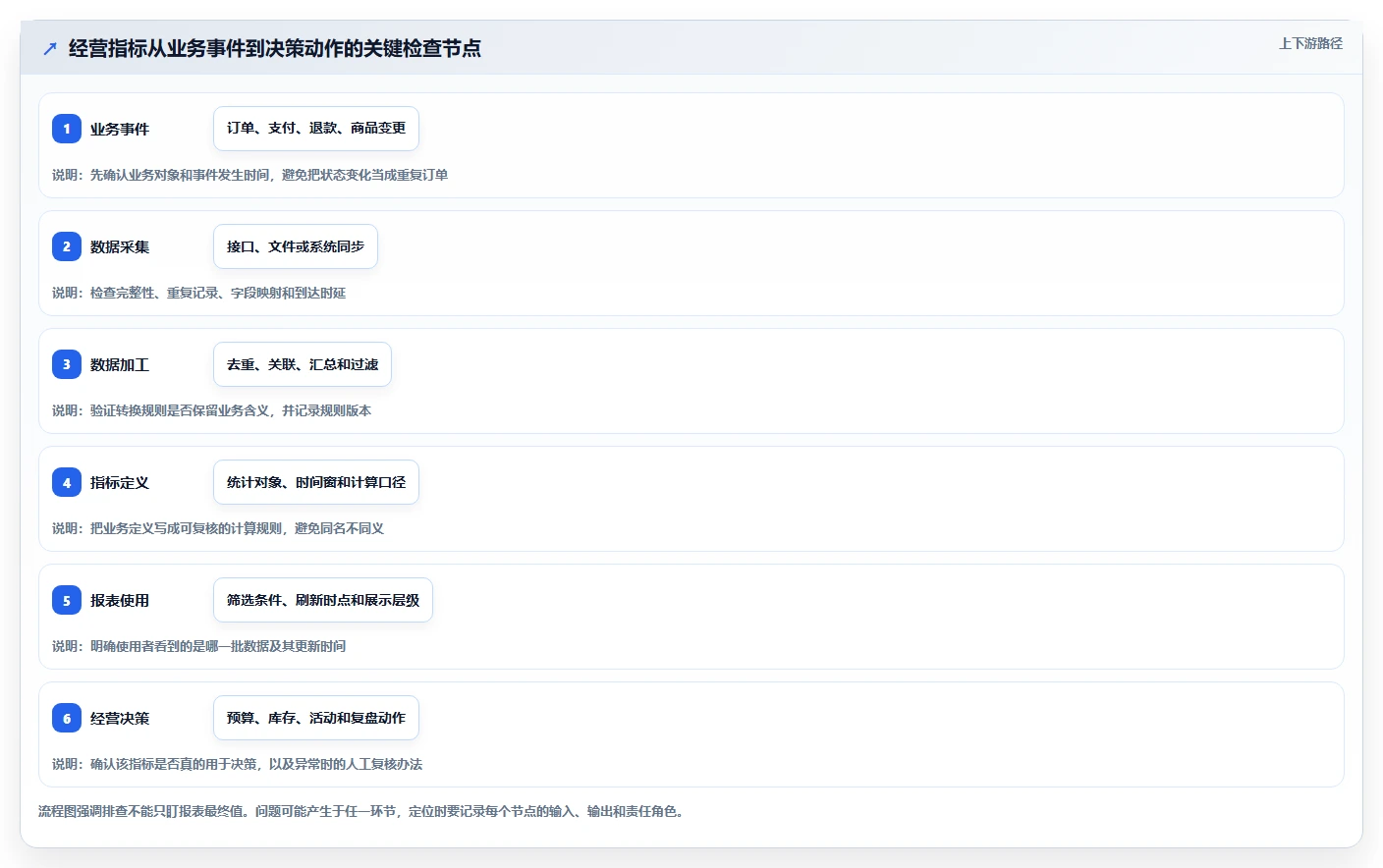Screen dimensions: 1383x868
Task: Click the 数据采集 step label
Action: 120,246
